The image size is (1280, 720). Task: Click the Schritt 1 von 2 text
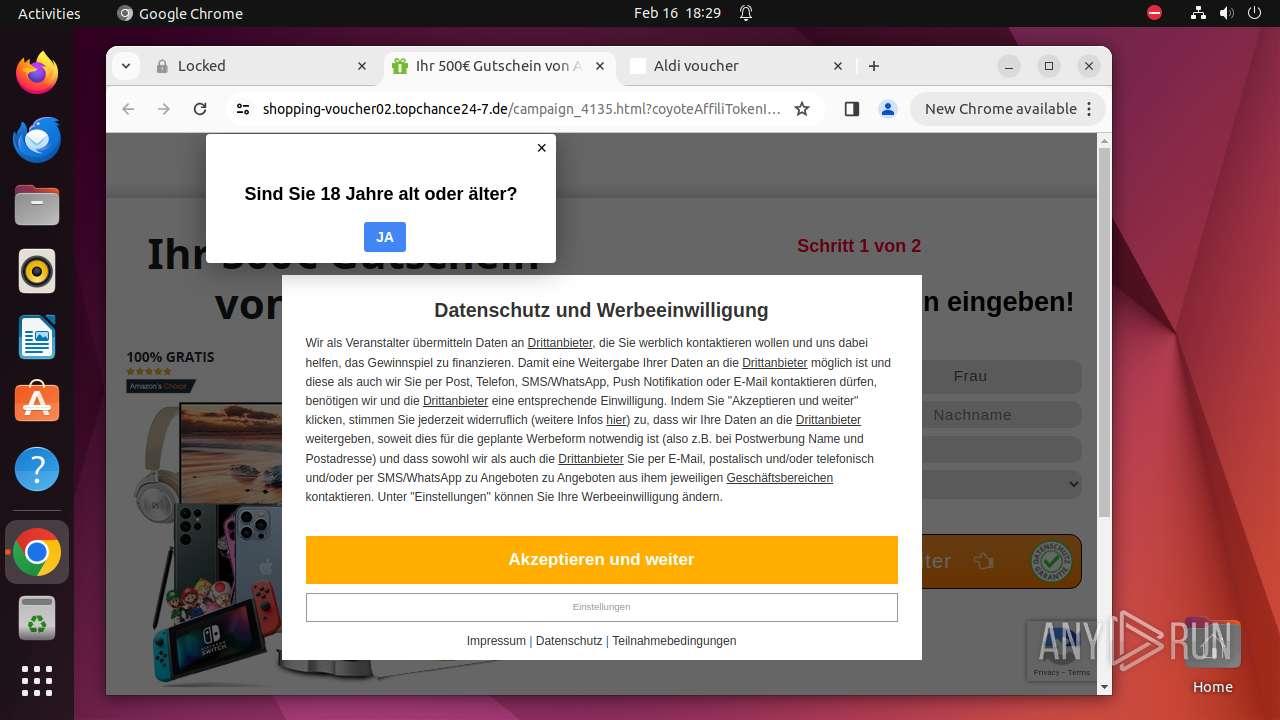coord(859,246)
